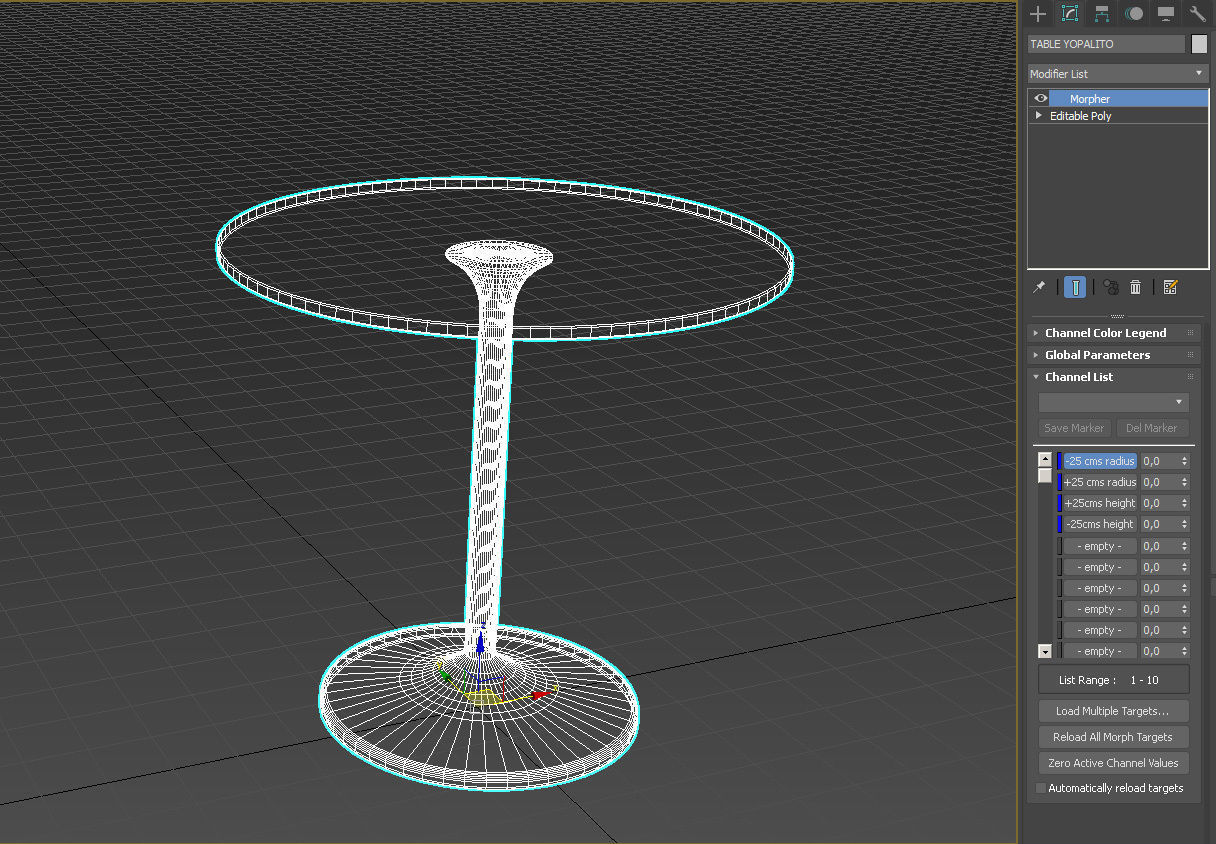Expand the Editable Poly sub-objects arrow

pyautogui.click(x=1039, y=115)
